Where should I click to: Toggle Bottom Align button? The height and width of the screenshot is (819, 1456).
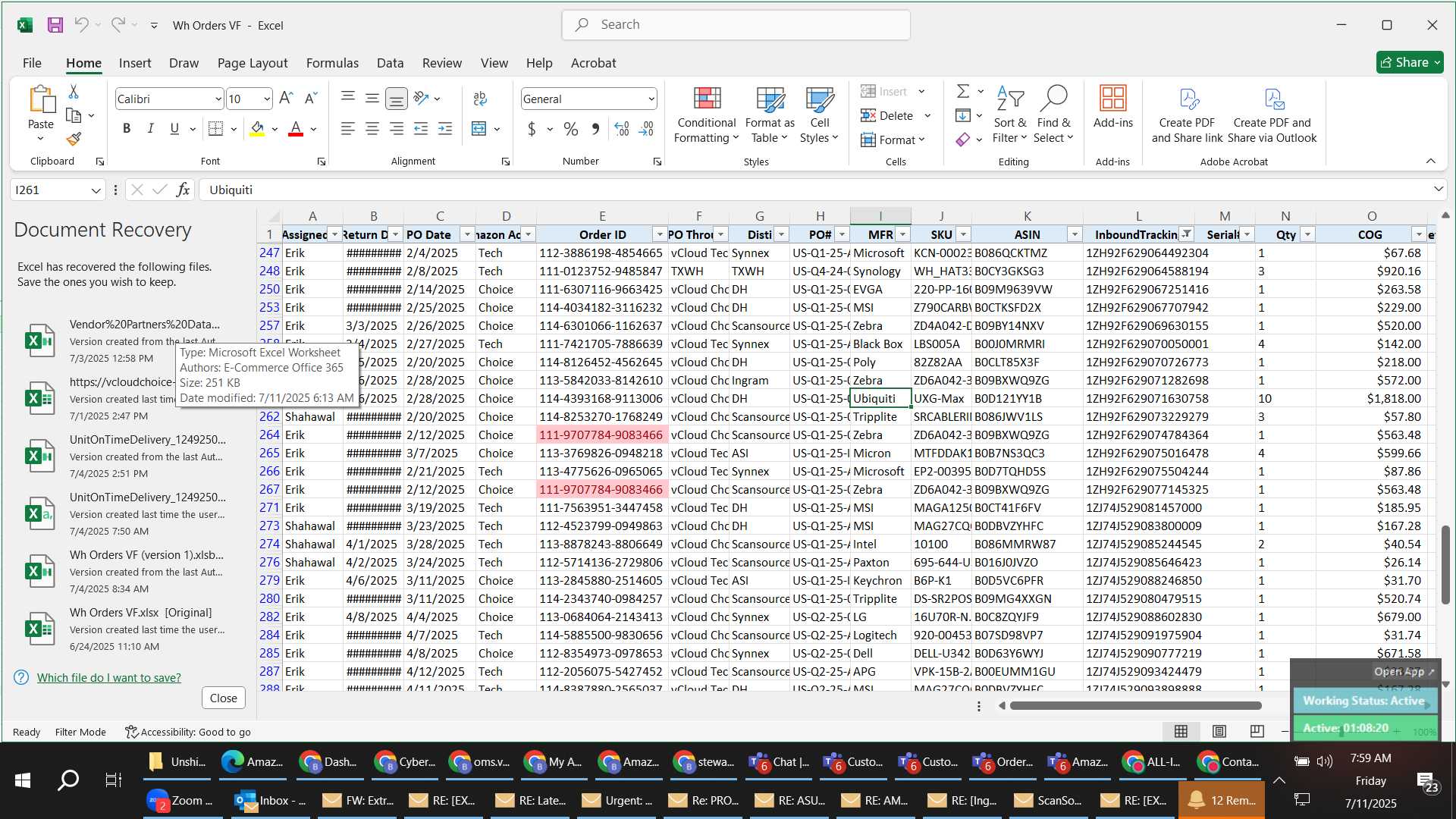396,99
